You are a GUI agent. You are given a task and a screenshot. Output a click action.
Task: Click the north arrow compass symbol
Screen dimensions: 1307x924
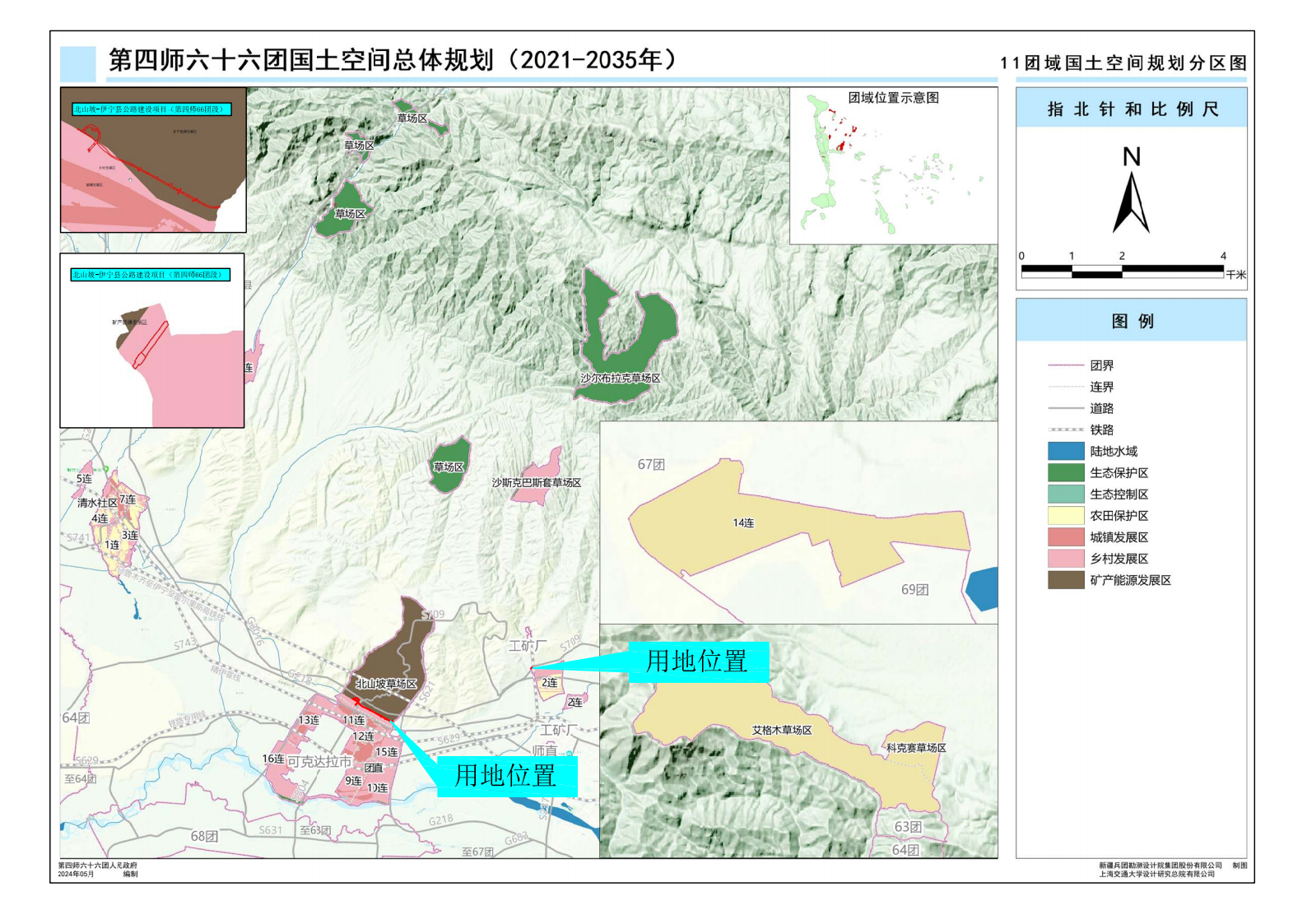pos(1131,190)
